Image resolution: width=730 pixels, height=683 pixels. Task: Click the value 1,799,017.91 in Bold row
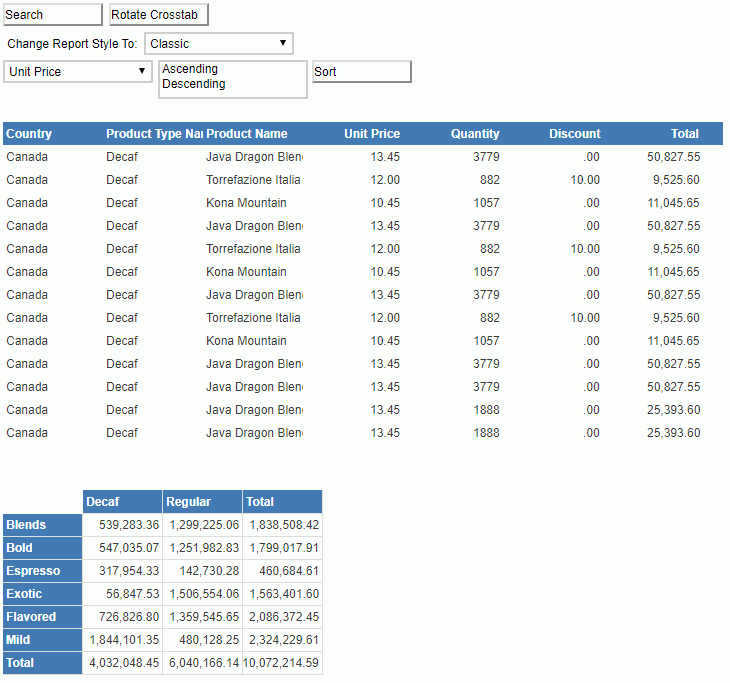pyautogui.click(x=284, y=548)
